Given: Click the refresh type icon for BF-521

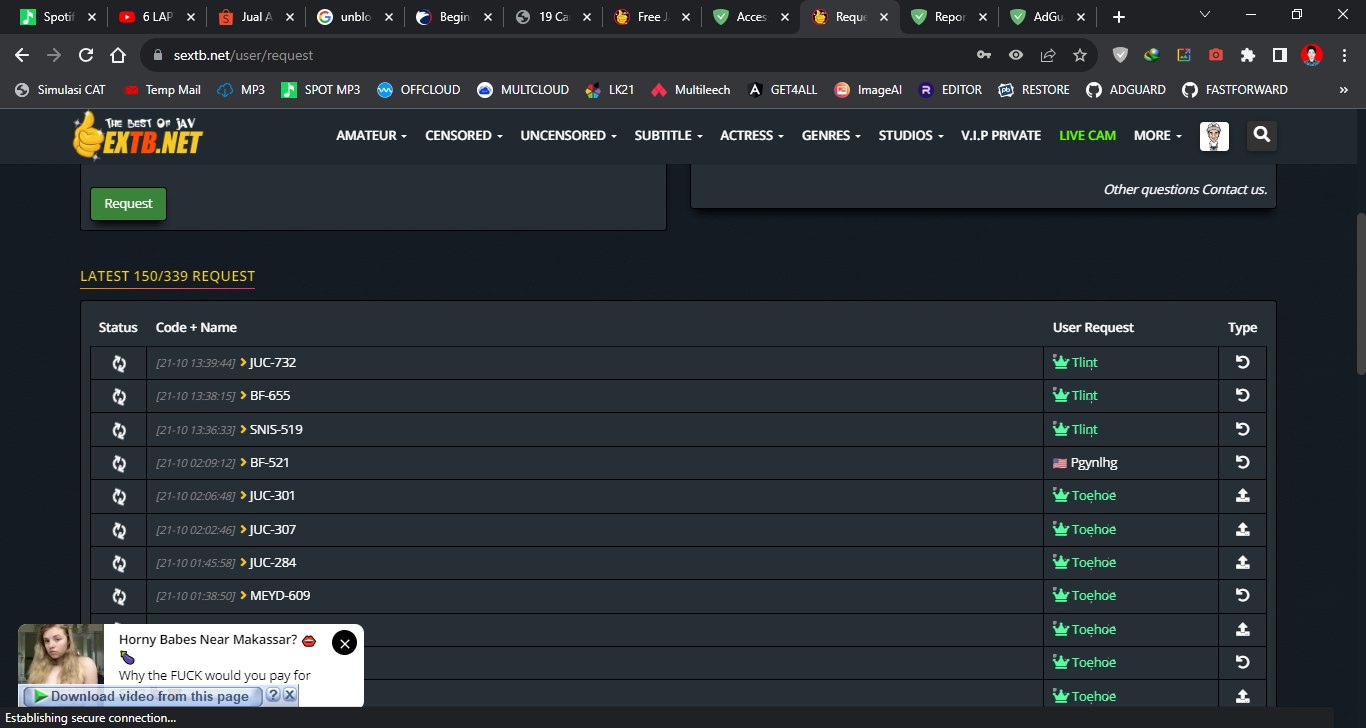Looking at the screenshot, I should [1242, 463].
